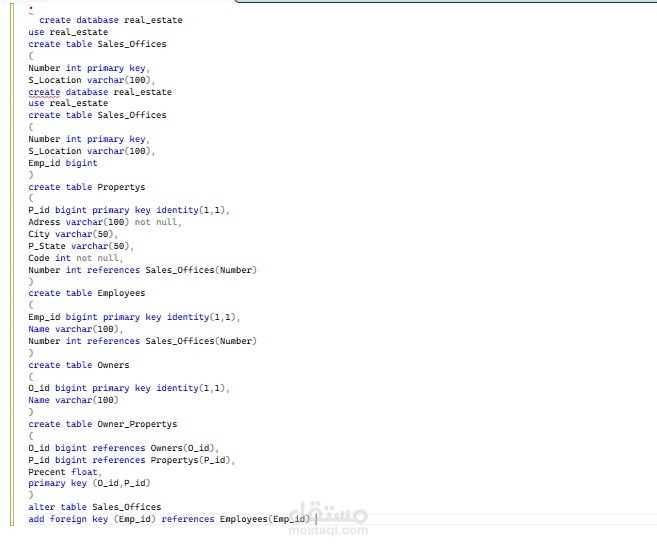
Task: Click the "create database" line with red squiggly underline
Action: (100, 92)
